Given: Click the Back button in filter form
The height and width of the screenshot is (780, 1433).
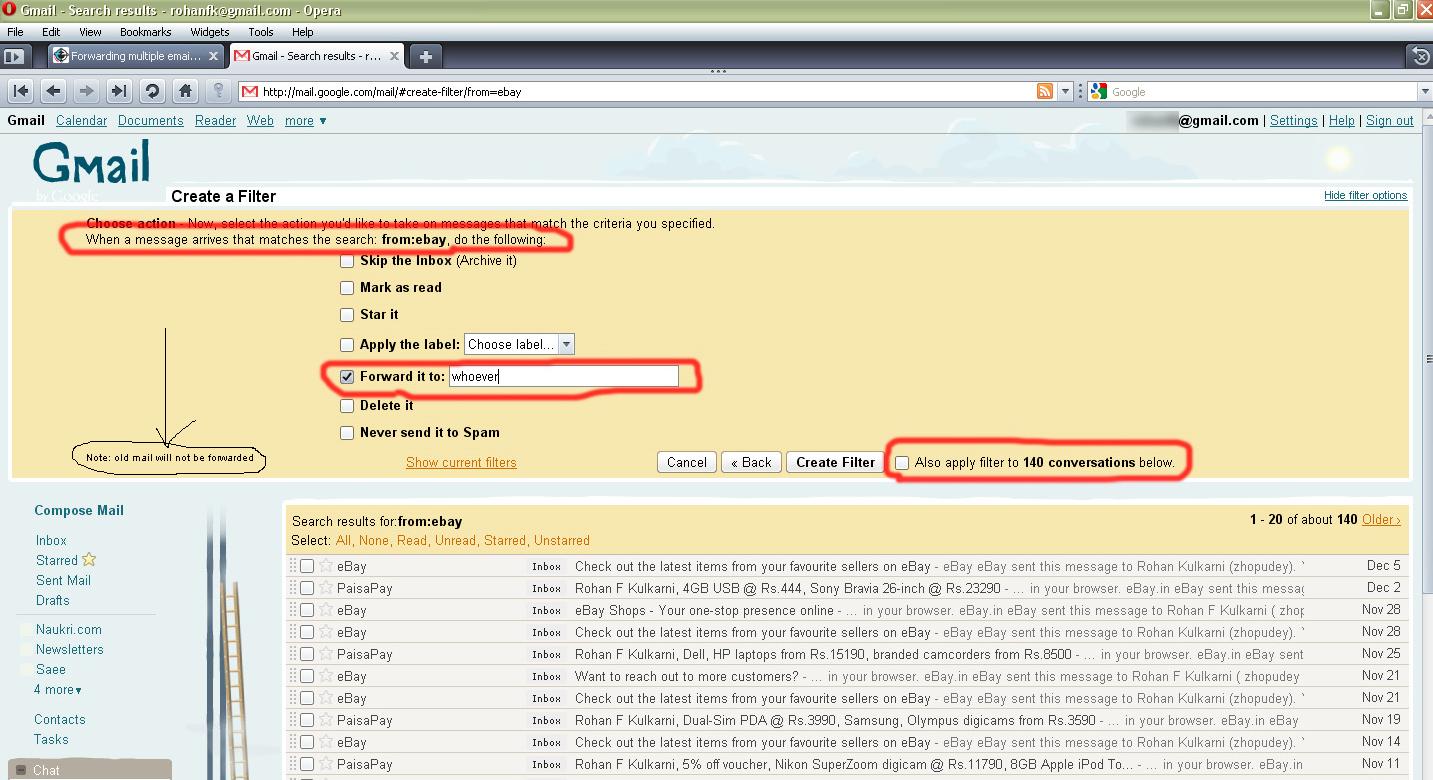Looking at the screenshot, I should (x=751, y=462).
